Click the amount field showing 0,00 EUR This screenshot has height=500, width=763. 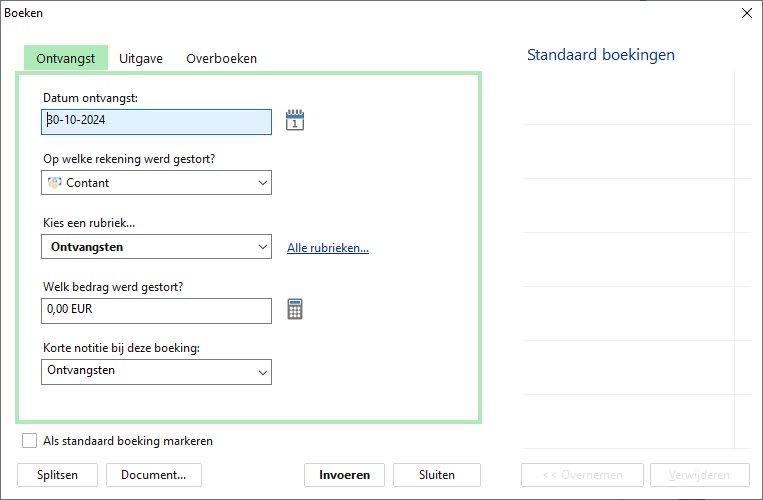coord(157,311)
